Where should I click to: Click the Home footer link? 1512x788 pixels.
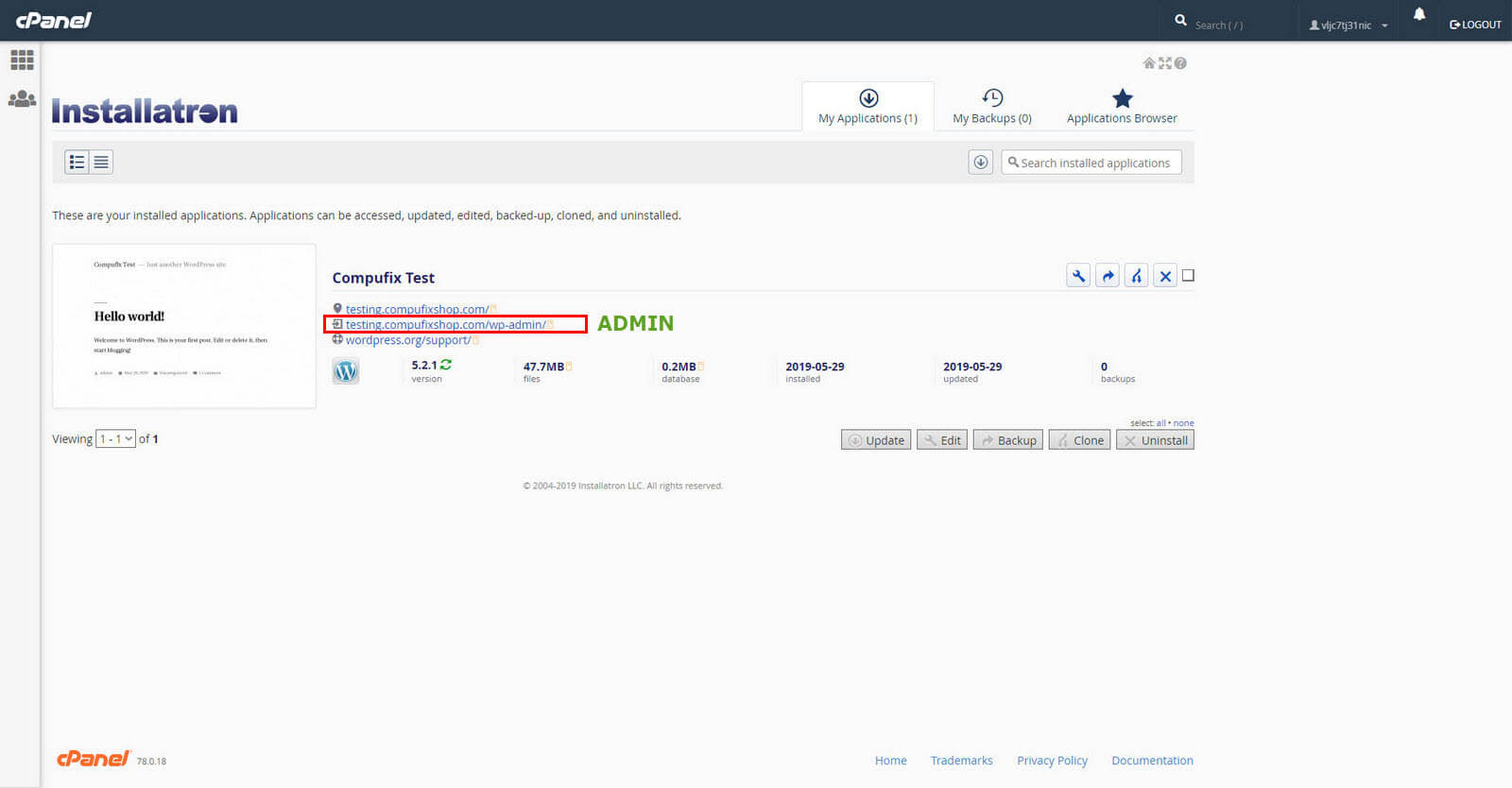pos(890,761)
